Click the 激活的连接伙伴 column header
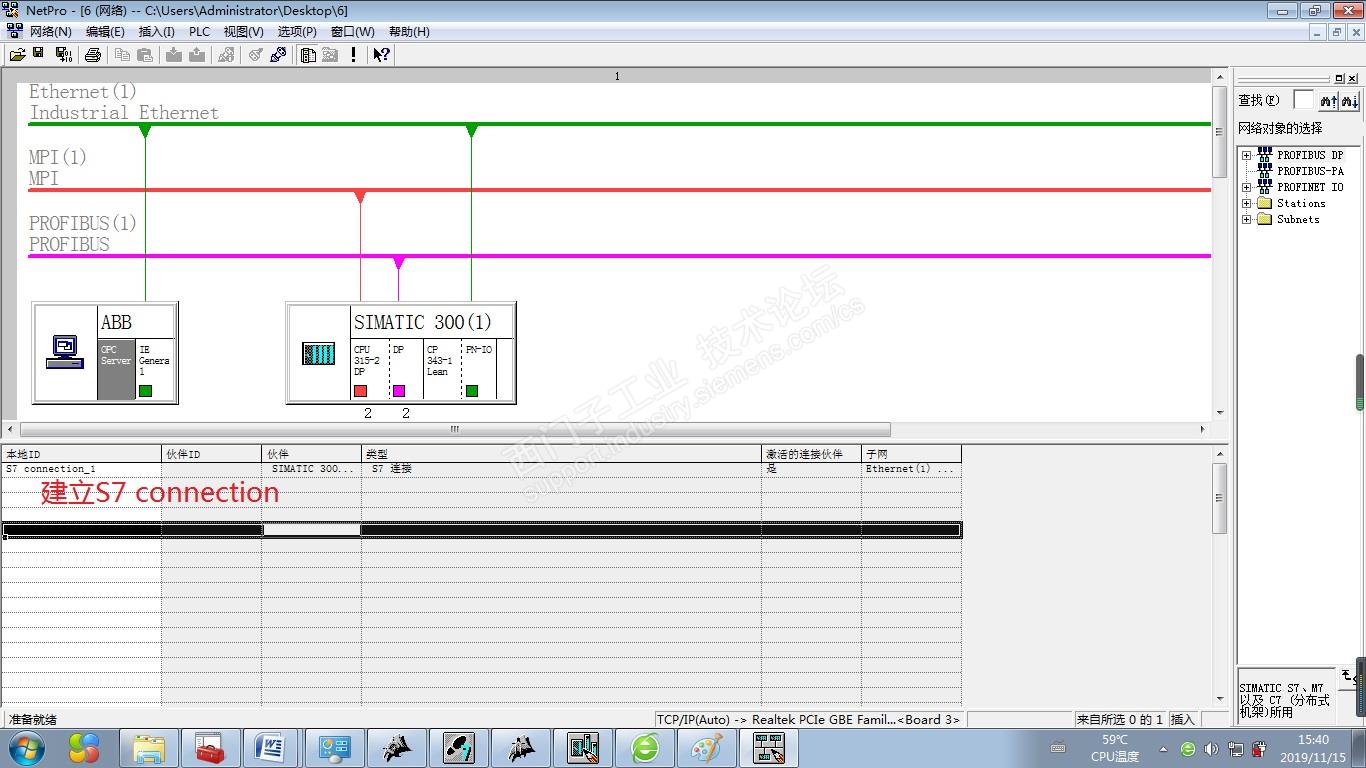Image resolution: width=1366 pixels, height=768 pixels. [x=811, y=454]
